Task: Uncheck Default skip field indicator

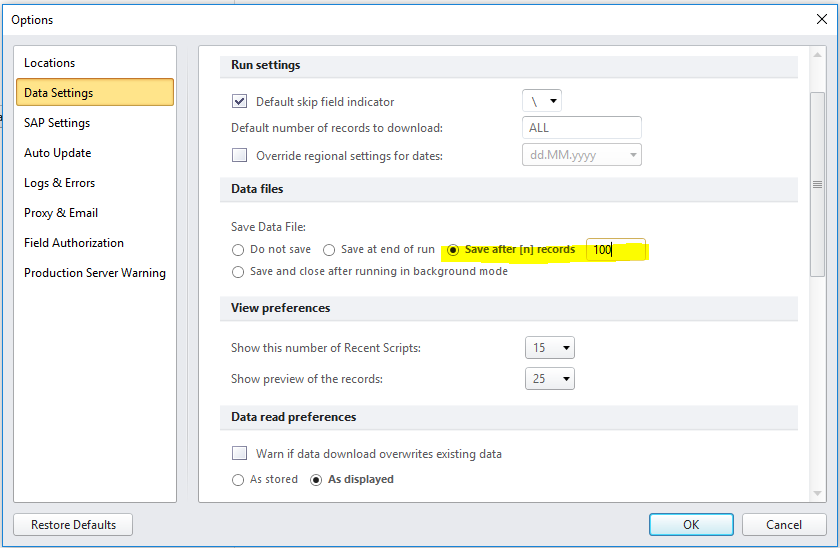Action: point(240,101)
